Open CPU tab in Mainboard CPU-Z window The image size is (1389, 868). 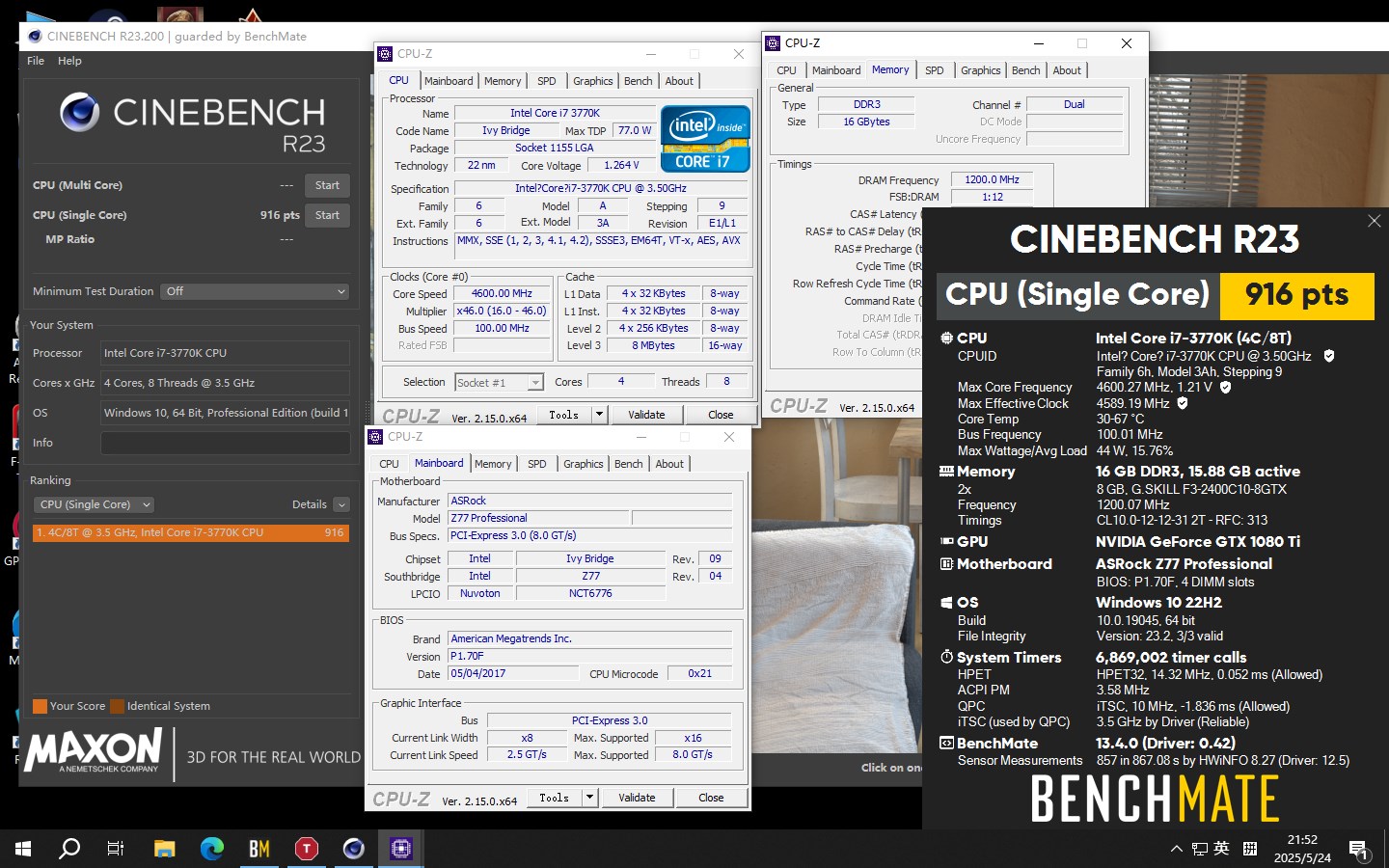pos(389,464)
